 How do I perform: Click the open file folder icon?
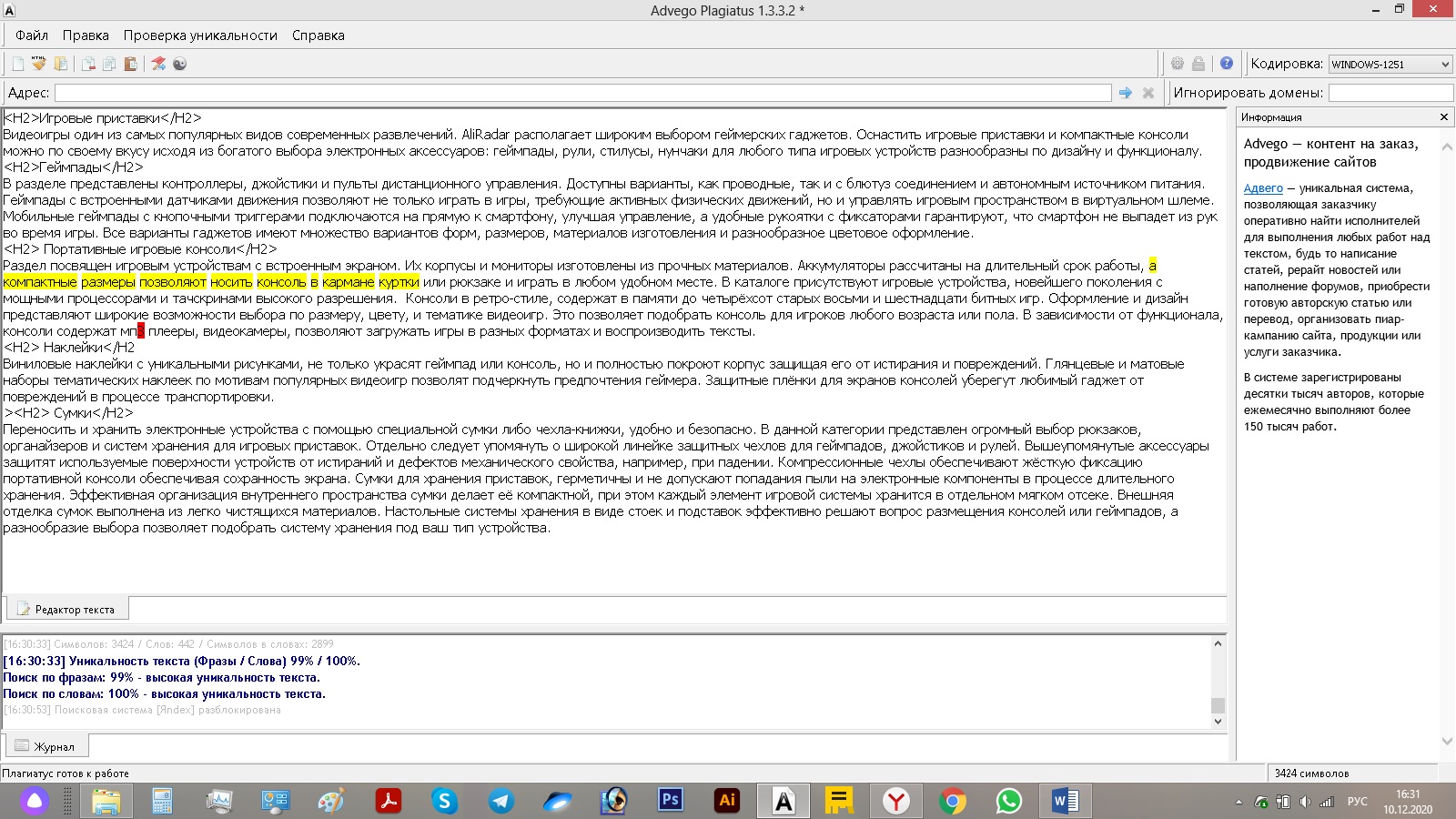tap(61, 64)
